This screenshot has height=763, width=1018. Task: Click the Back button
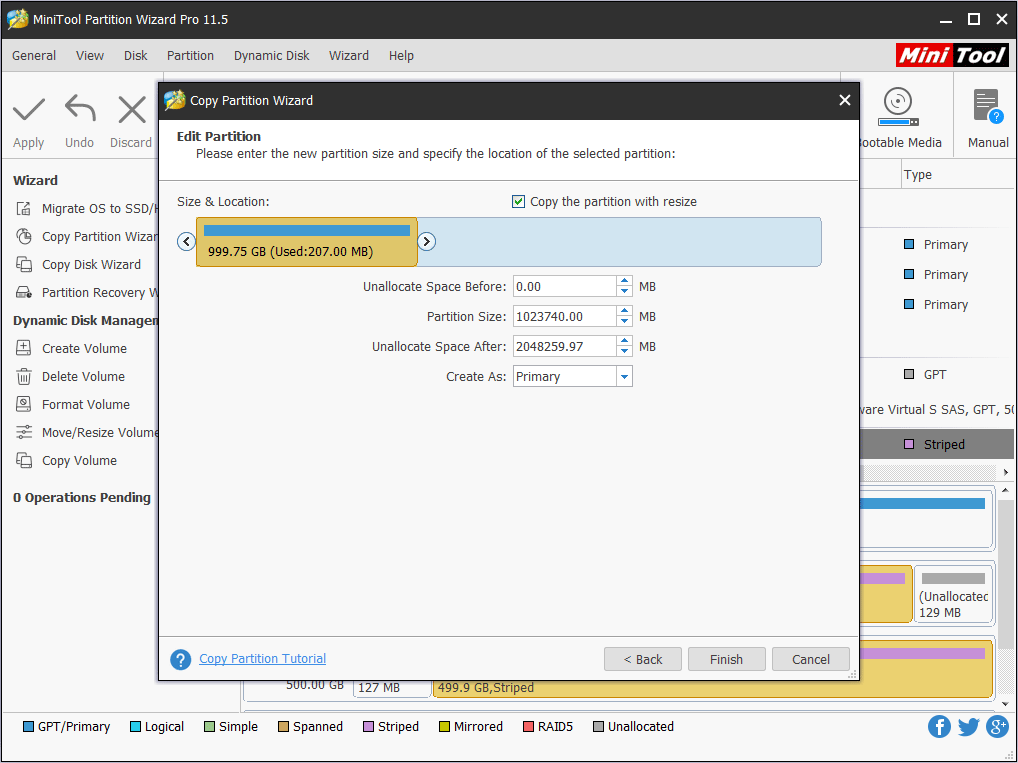click(x=643, y=659)
